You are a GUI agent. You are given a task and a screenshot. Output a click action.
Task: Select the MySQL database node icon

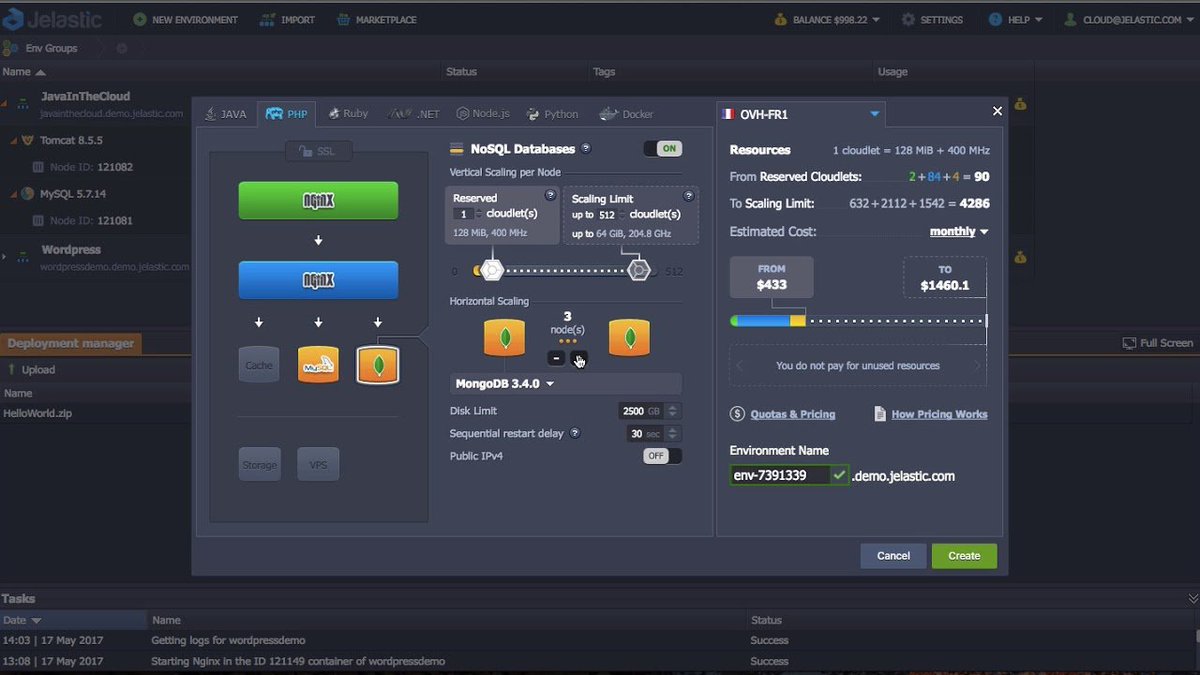tap(318, 365)
